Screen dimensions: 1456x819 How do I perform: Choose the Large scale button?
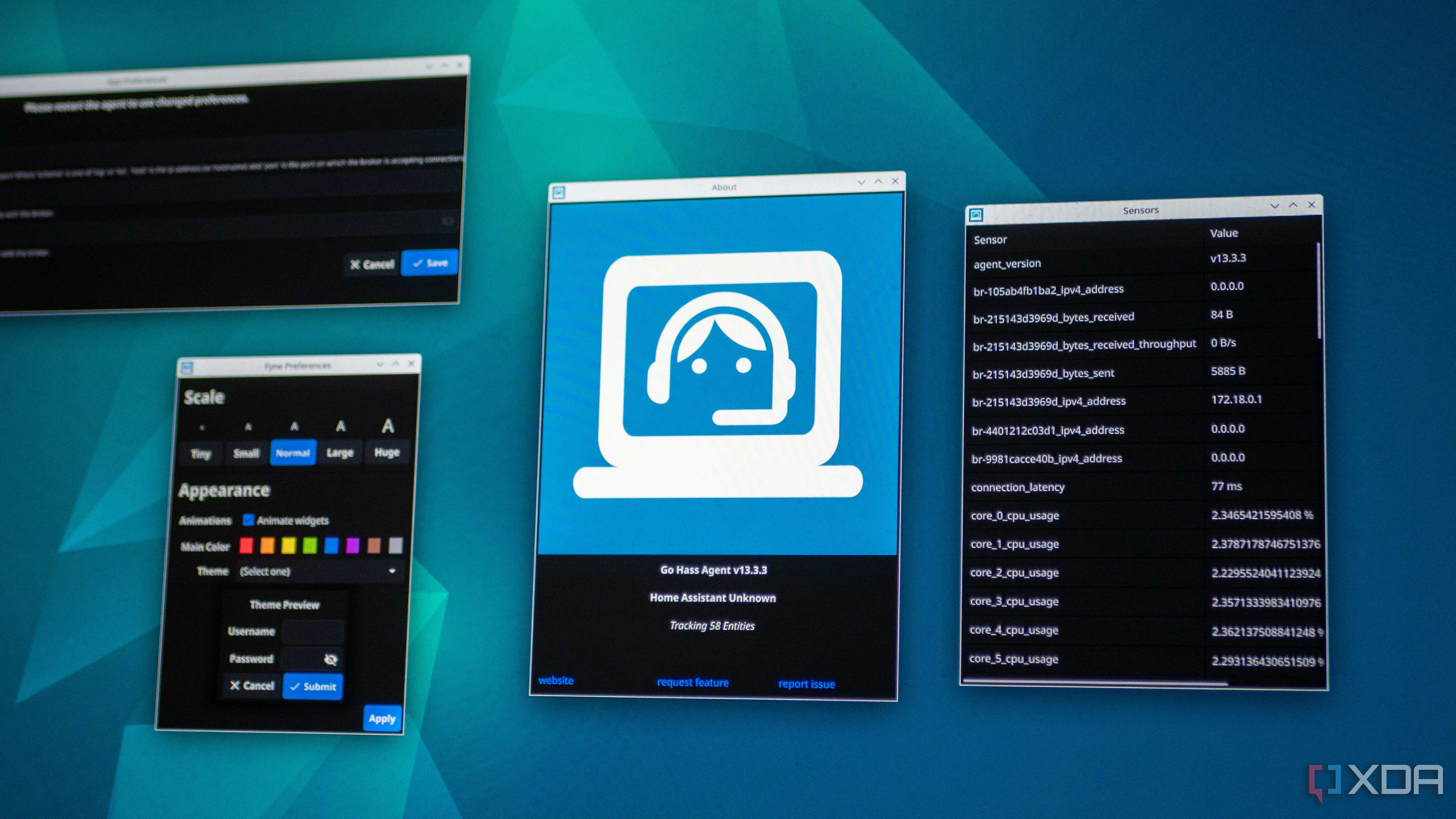(340, 453)
